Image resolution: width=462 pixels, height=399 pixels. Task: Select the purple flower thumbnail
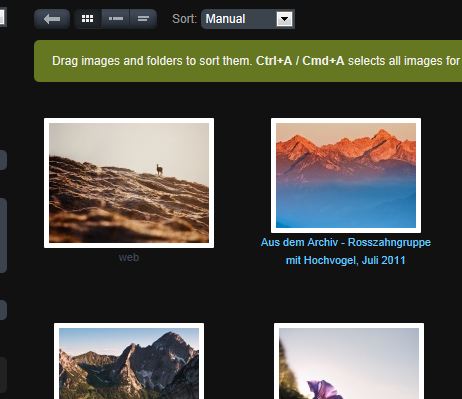click(349, 361)
